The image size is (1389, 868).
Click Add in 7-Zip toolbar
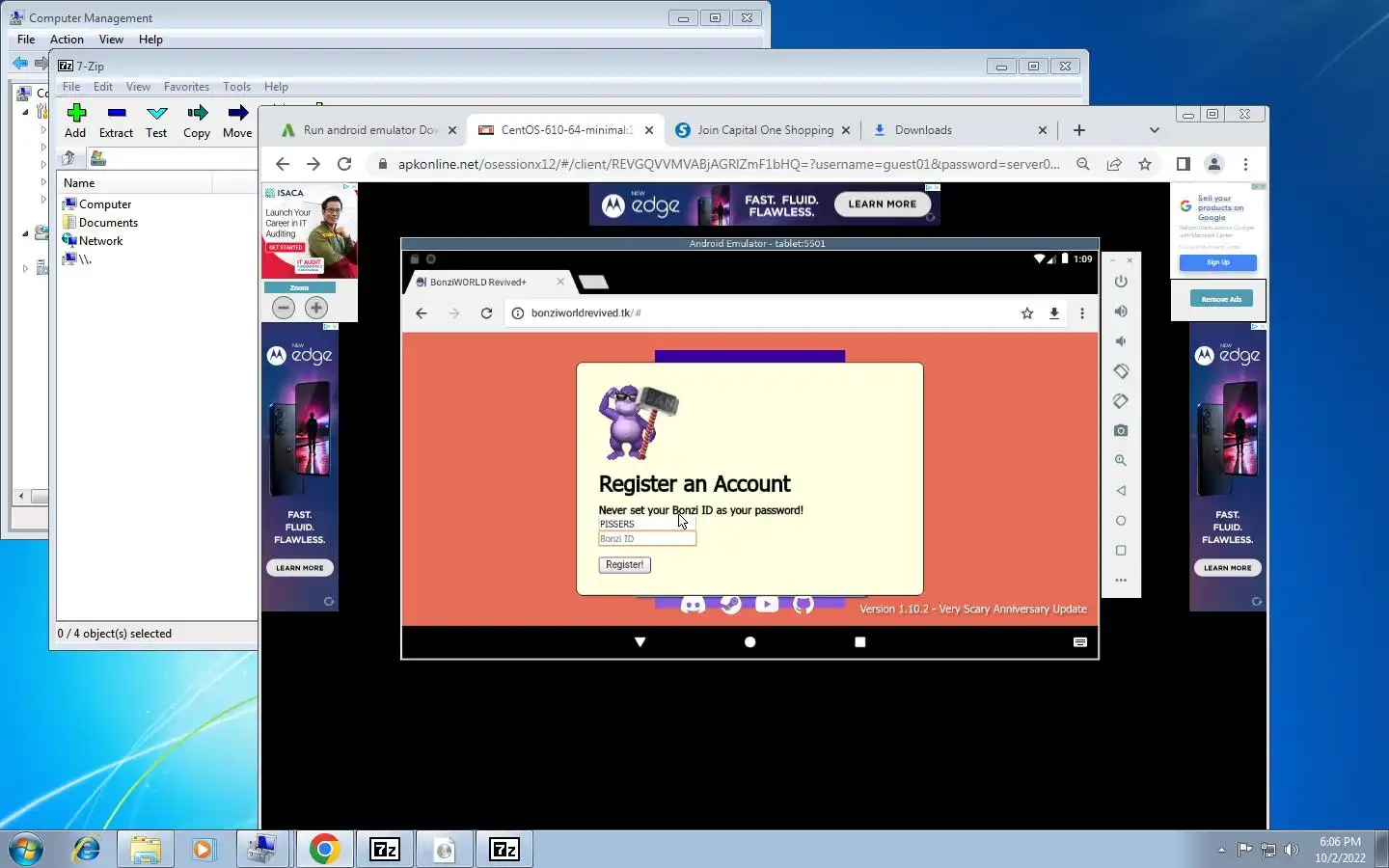tap(75, 122)
